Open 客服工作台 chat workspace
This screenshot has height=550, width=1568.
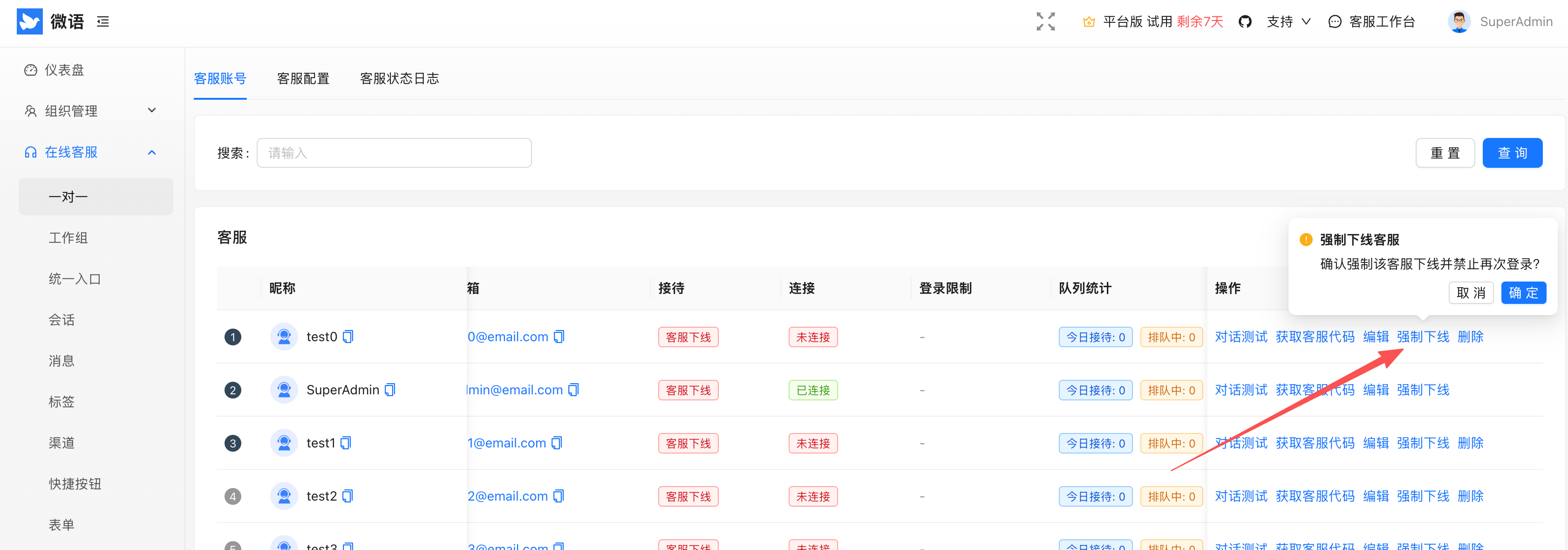pyautogui.click(x=1371, y=22)
